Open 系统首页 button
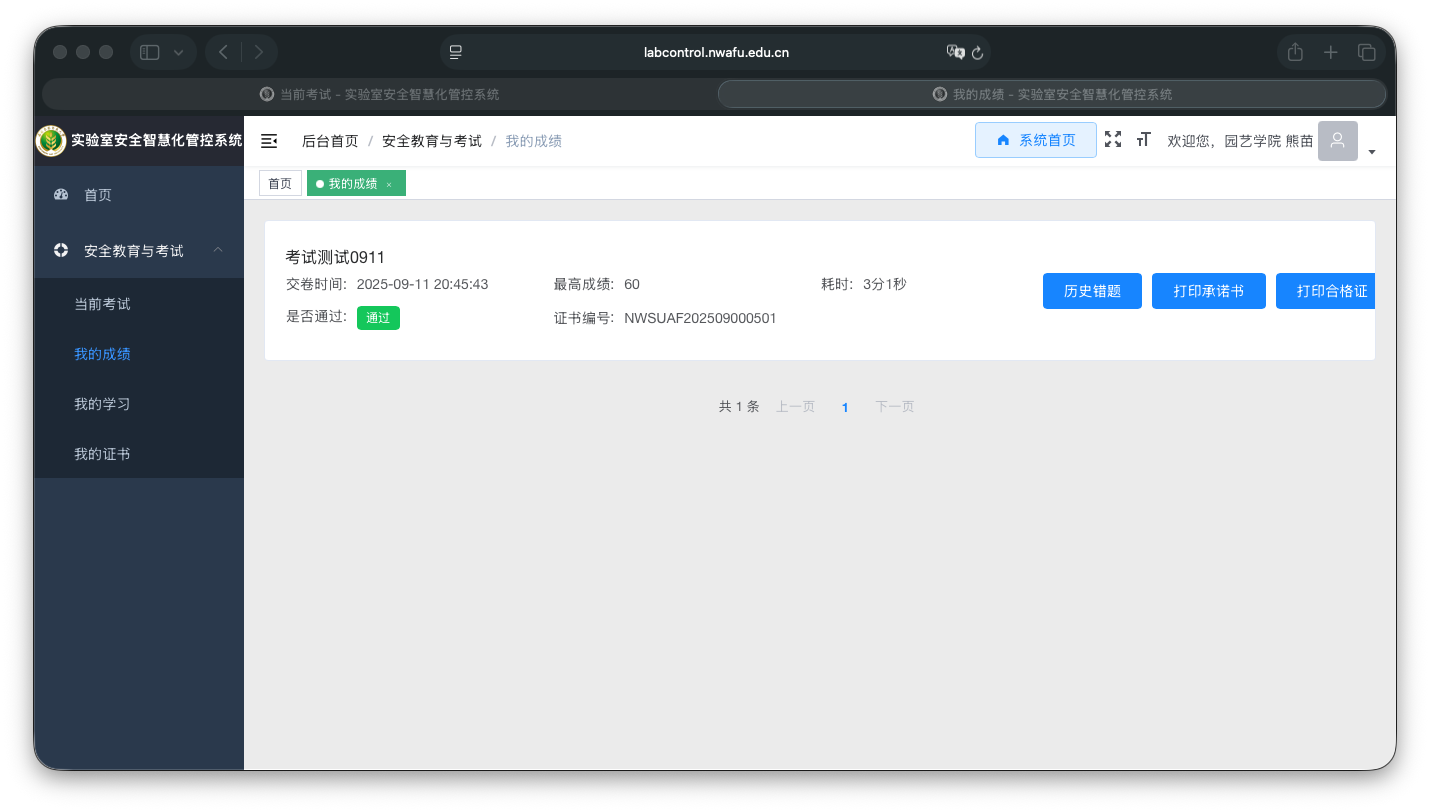Screen dimensions: 1430x812 [1036, 140]
